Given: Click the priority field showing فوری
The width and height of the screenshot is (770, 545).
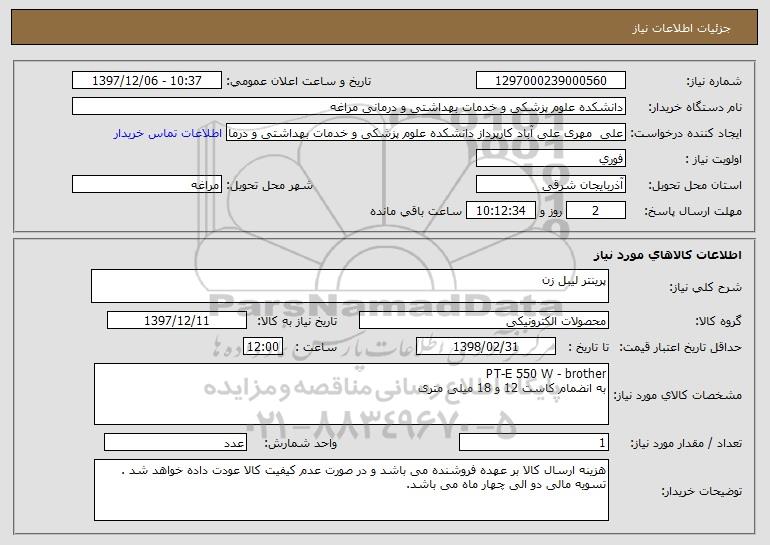Looking at the screenshot, I should (x=550, y=159).
